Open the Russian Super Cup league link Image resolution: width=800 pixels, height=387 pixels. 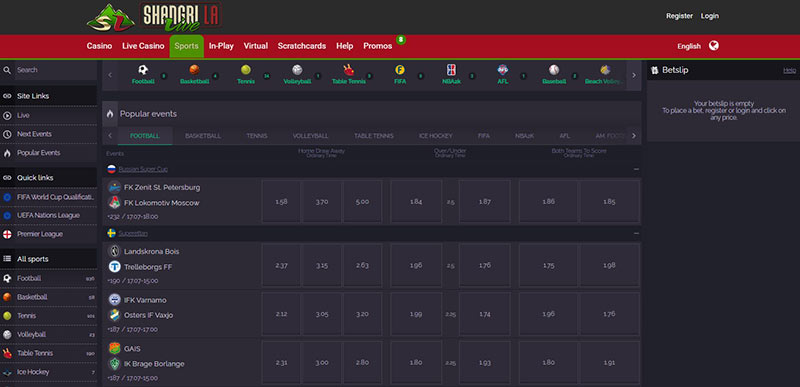tap(143, 169)
